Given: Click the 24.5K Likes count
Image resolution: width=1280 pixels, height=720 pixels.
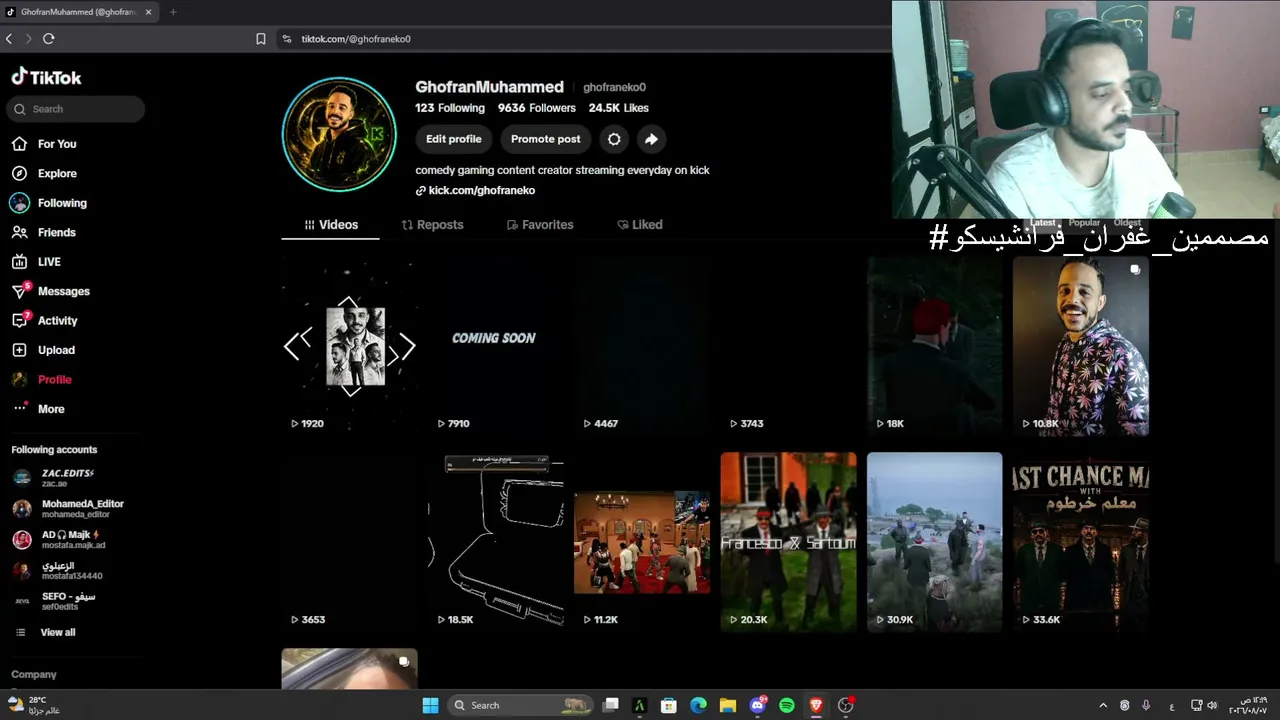Looking at the screenshot, I should 619,108.
